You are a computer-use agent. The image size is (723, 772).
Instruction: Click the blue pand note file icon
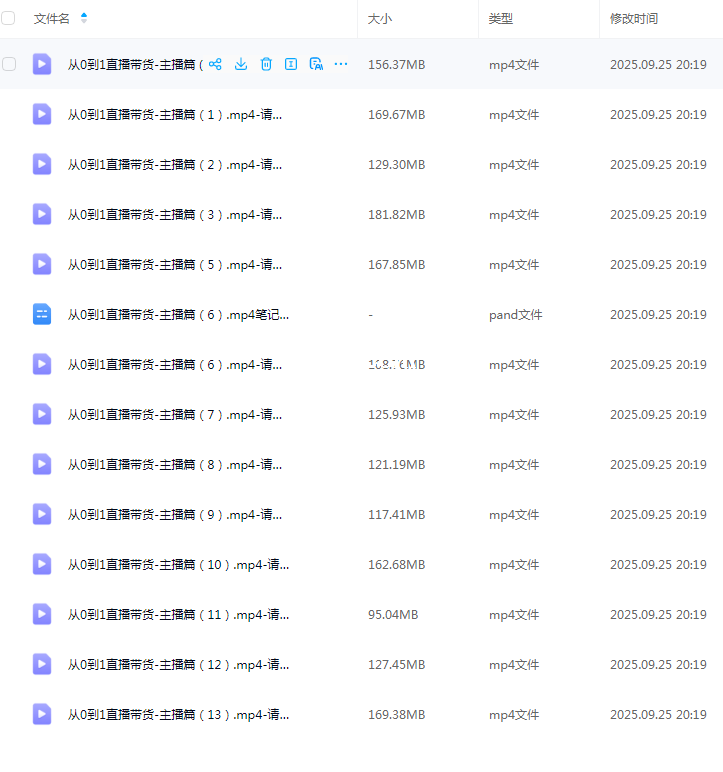click(x=42, y=314)
